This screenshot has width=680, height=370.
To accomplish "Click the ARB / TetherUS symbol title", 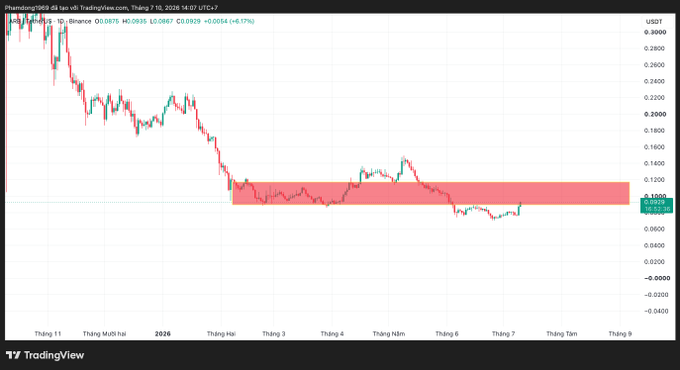I will tap(50, 21).
